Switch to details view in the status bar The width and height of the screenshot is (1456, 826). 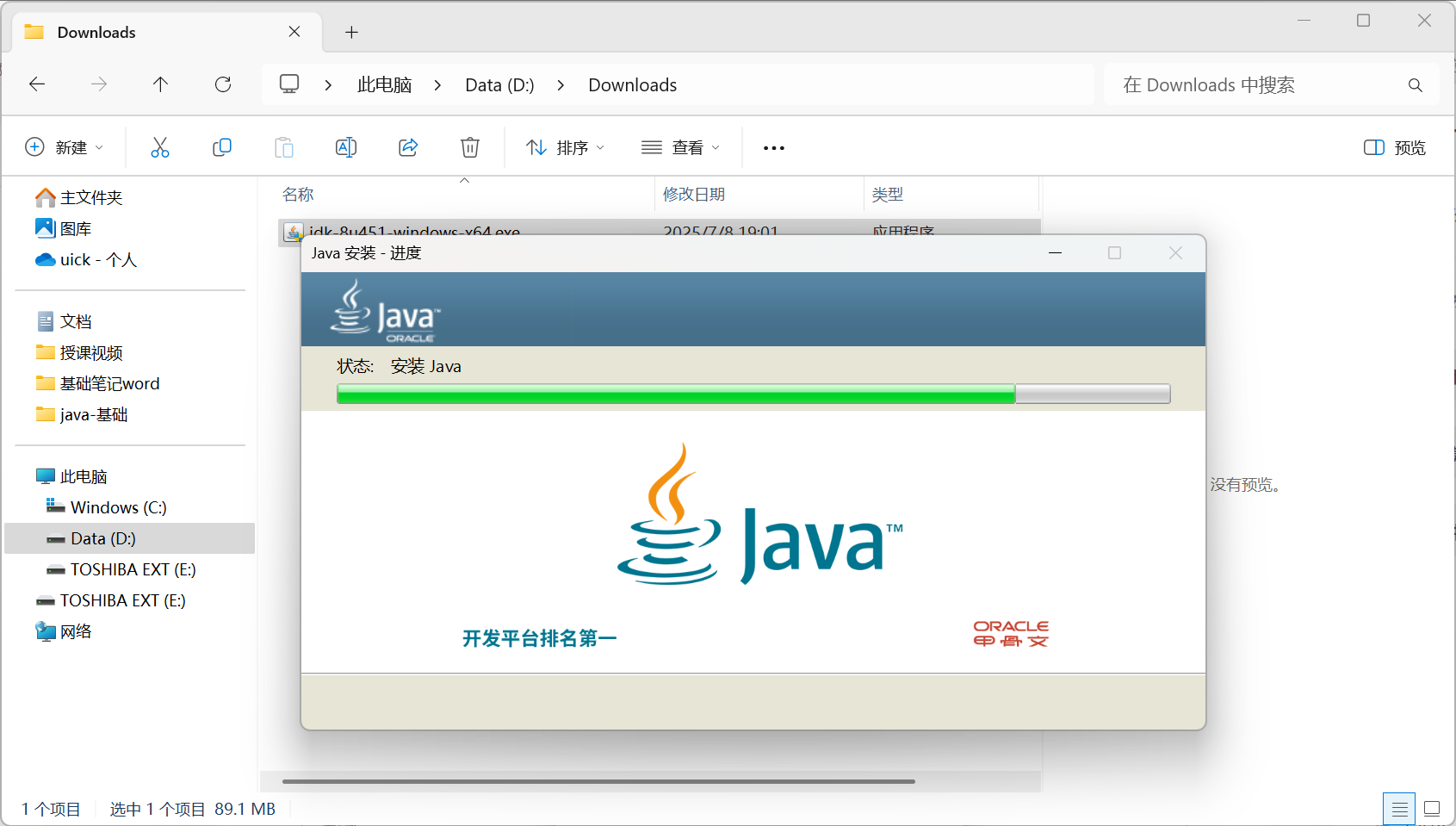coord(1398,808)
